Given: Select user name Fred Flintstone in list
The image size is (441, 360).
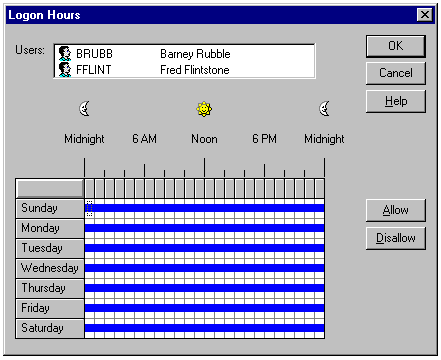Looking at the screenshot, I should pos(195,70).
